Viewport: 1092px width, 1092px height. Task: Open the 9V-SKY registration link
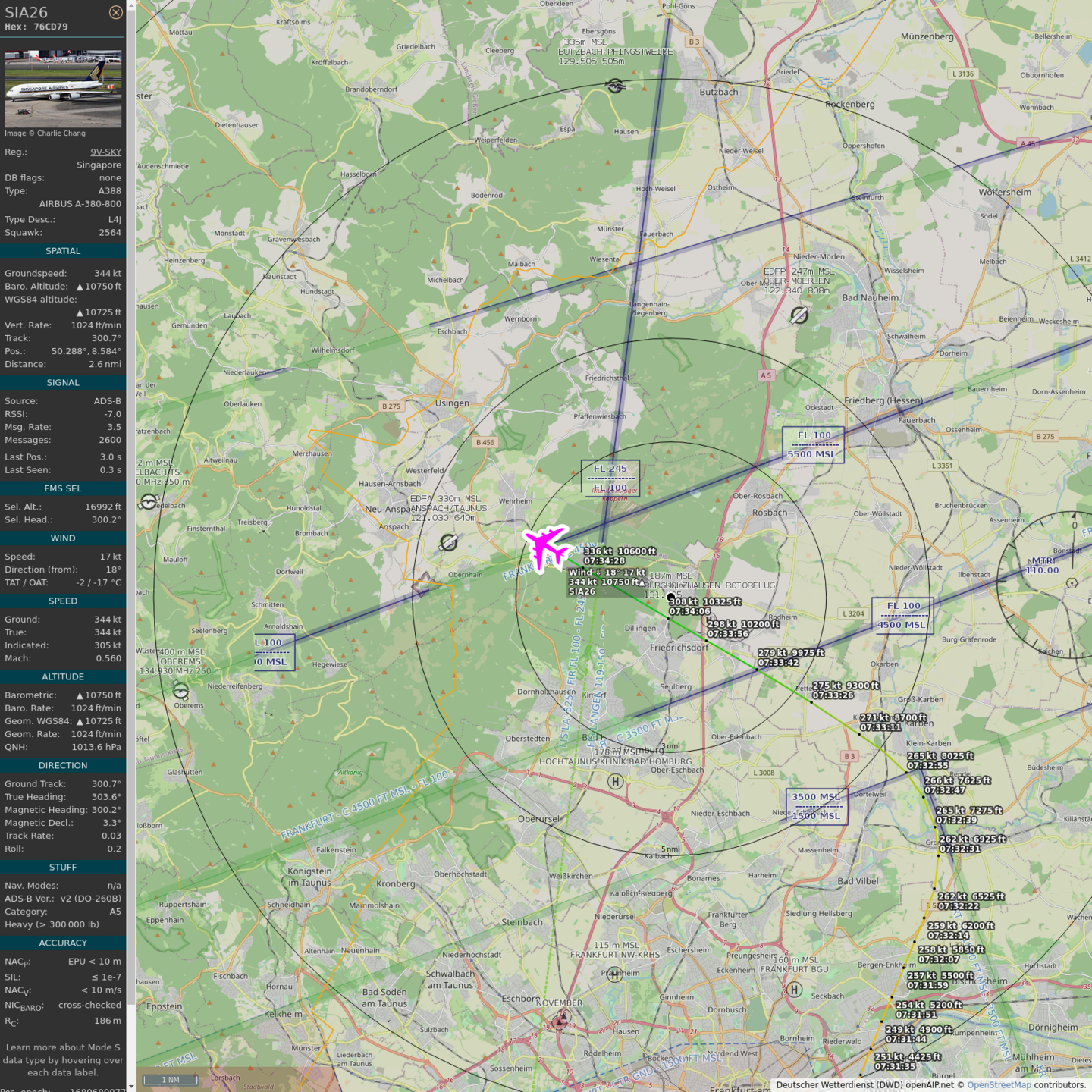click(105, 152)
